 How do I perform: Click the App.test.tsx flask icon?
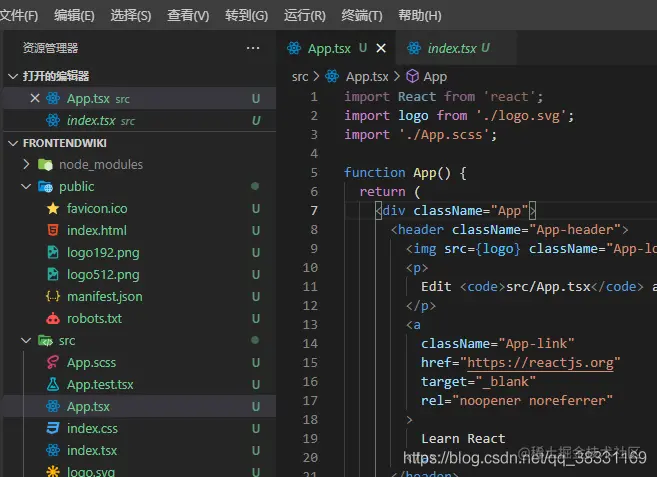[53, 384]
